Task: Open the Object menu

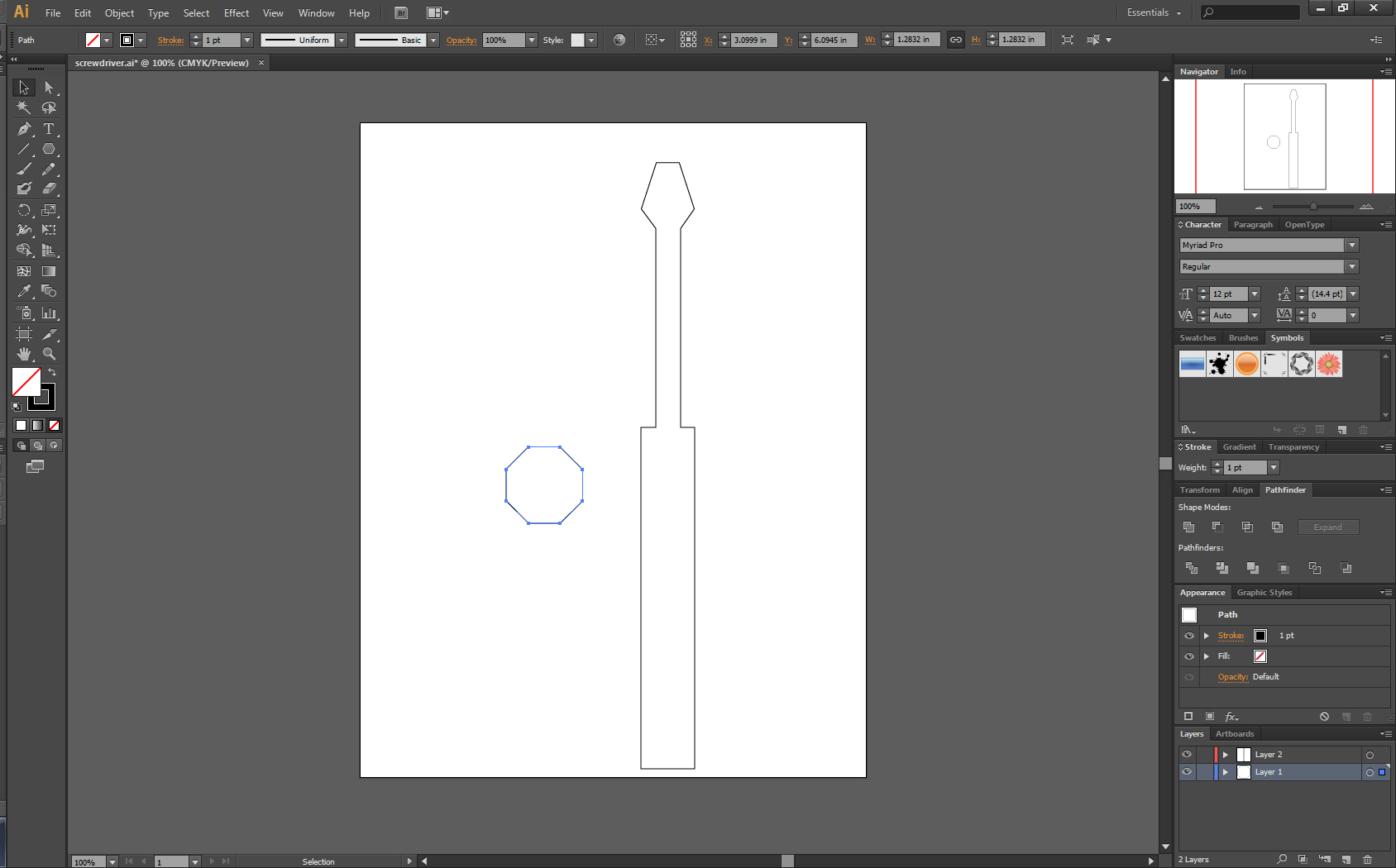Action: tap(119, 13)
